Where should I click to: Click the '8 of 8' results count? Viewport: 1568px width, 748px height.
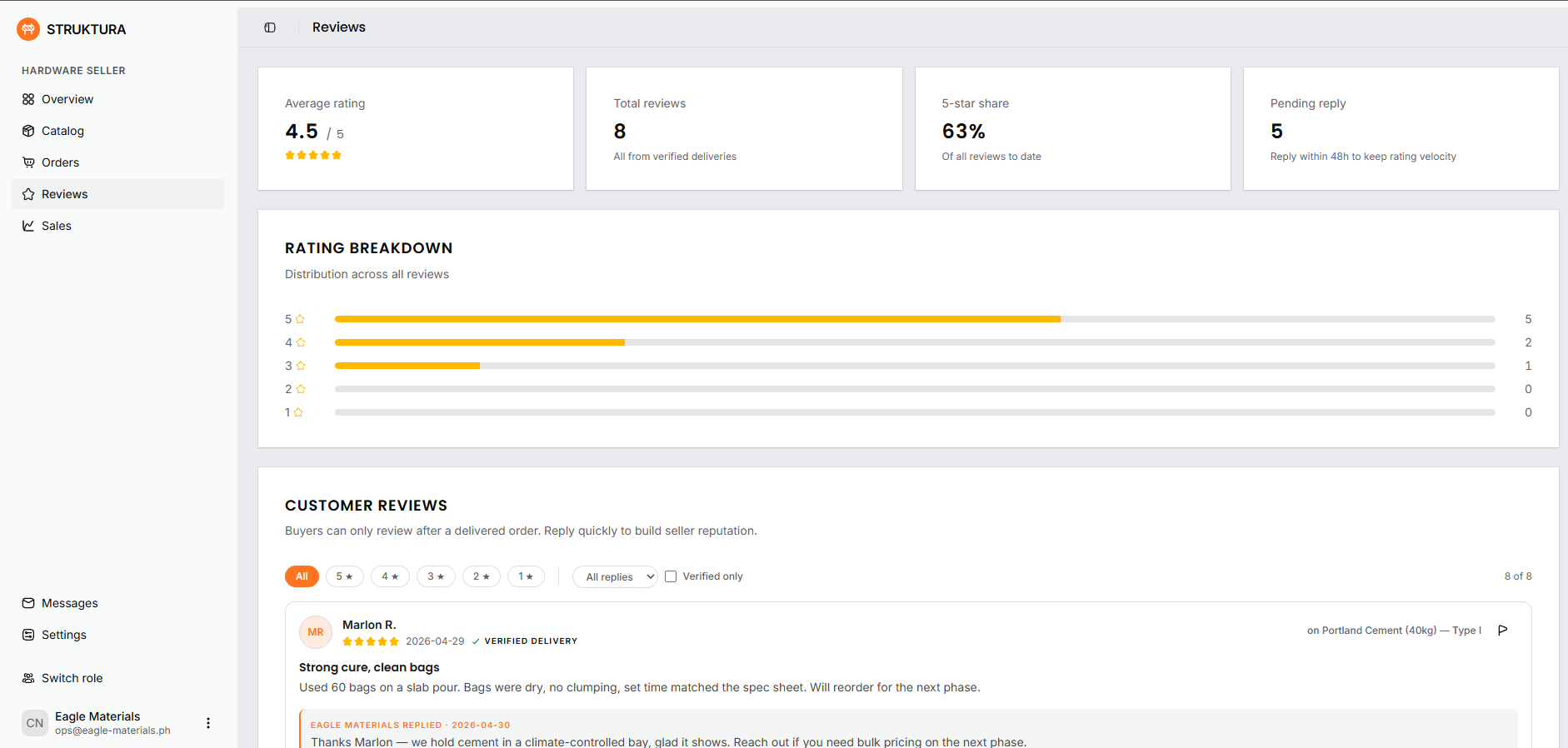click(1518, 576)
